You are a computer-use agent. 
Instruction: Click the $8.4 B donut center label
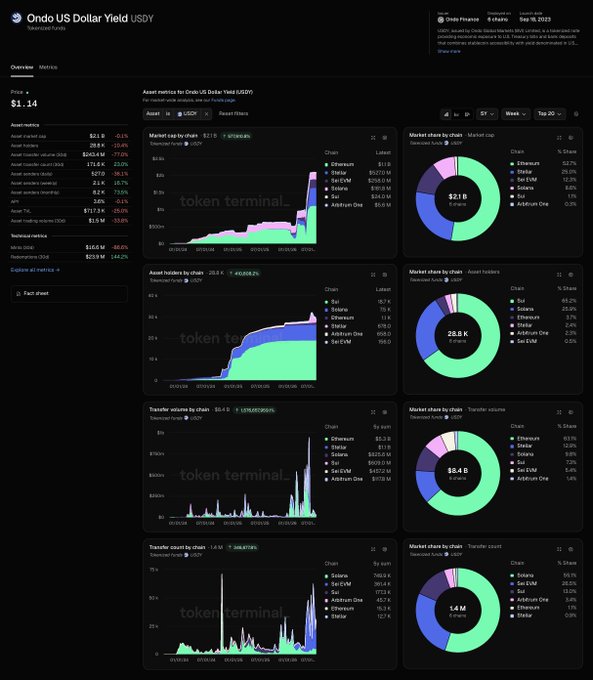pyautogui.click(x=458, y=471)
